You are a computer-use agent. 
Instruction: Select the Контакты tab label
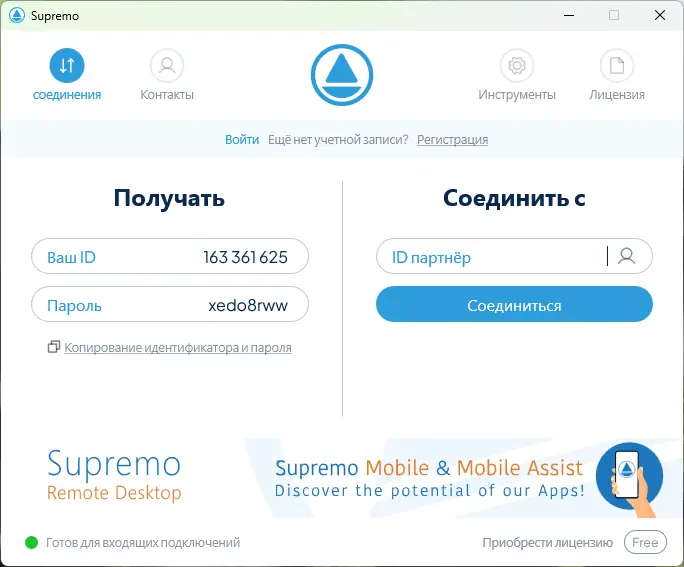[167, 95]
